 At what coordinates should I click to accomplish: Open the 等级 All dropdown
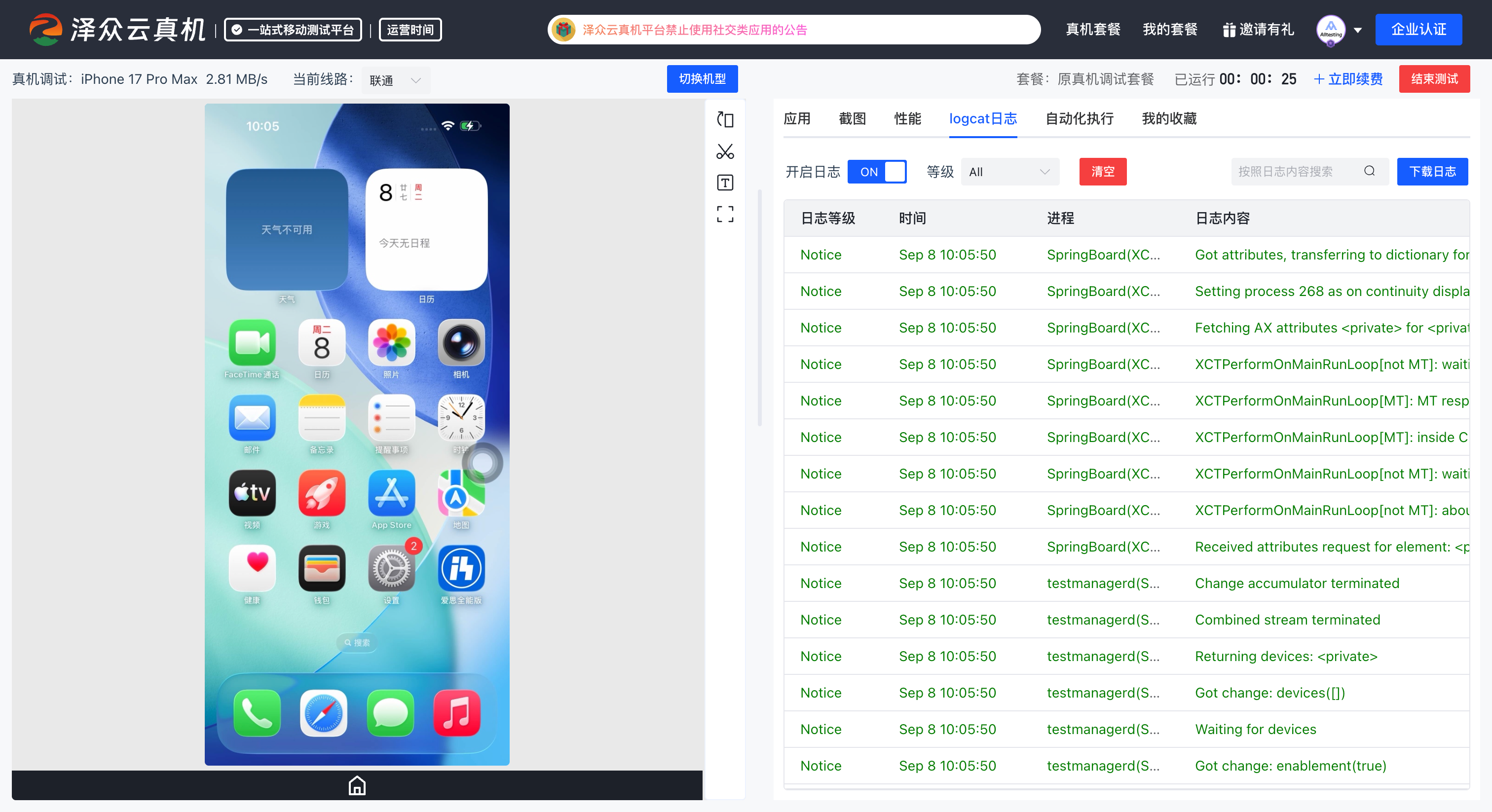click(1009, 172)
